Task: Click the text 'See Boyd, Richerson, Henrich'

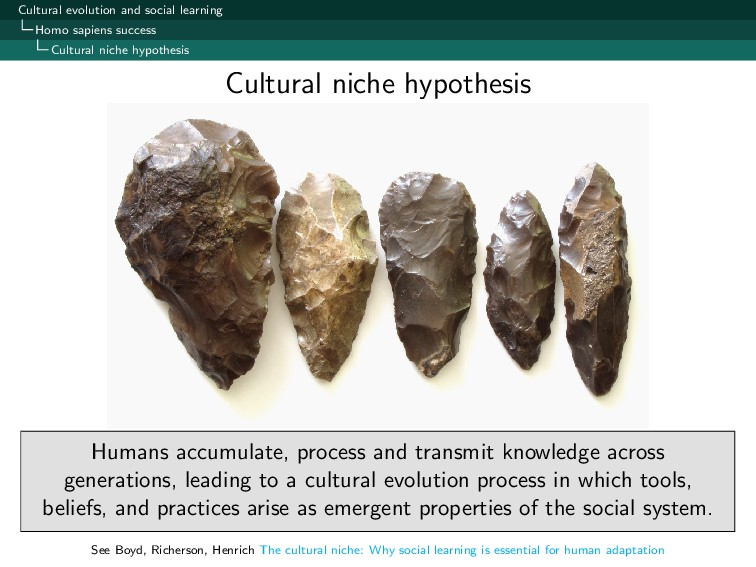Action: pyautogui.click(x=173, y=550)
